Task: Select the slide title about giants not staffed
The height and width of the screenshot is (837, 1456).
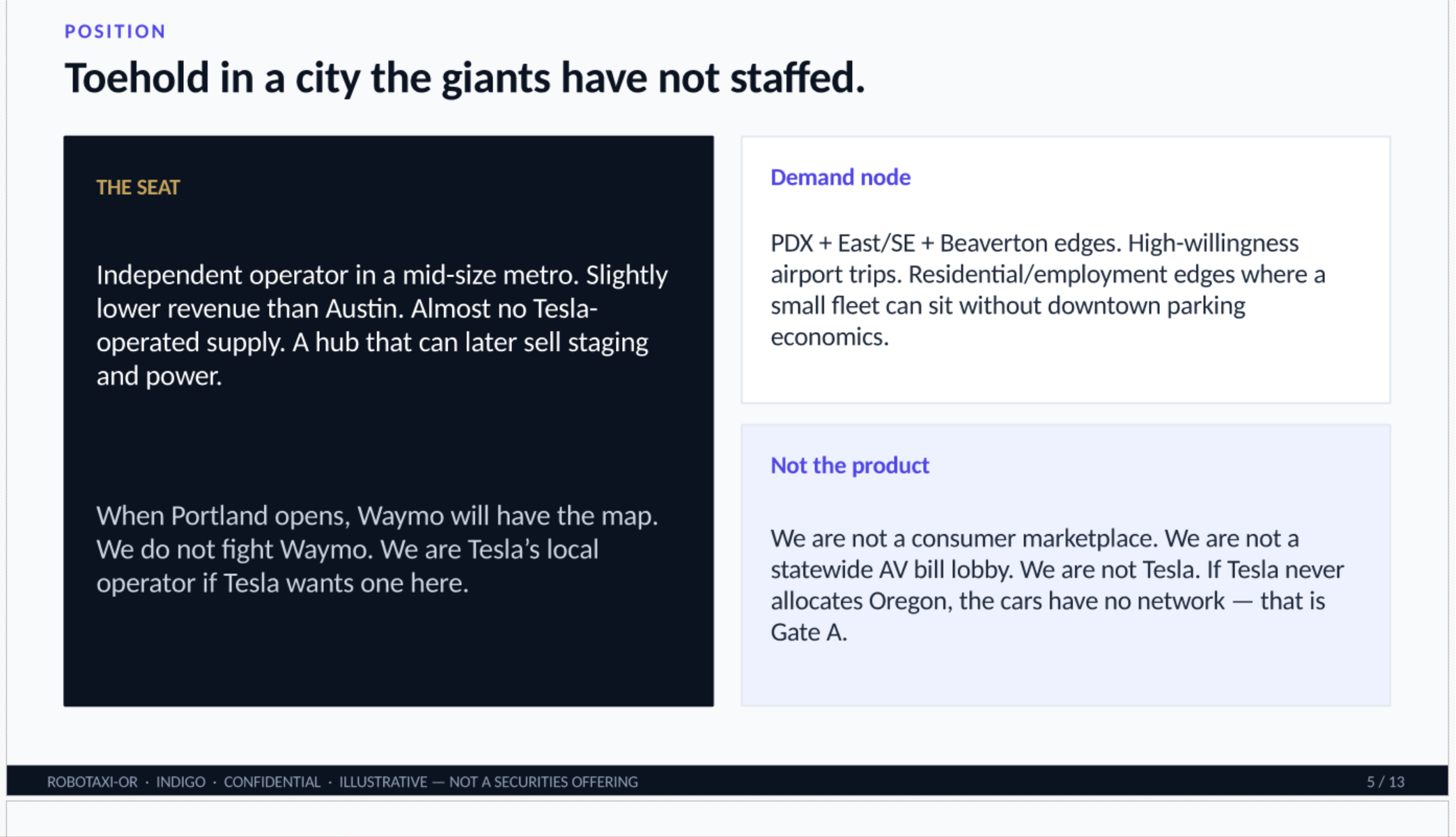Action: point(465,77)
